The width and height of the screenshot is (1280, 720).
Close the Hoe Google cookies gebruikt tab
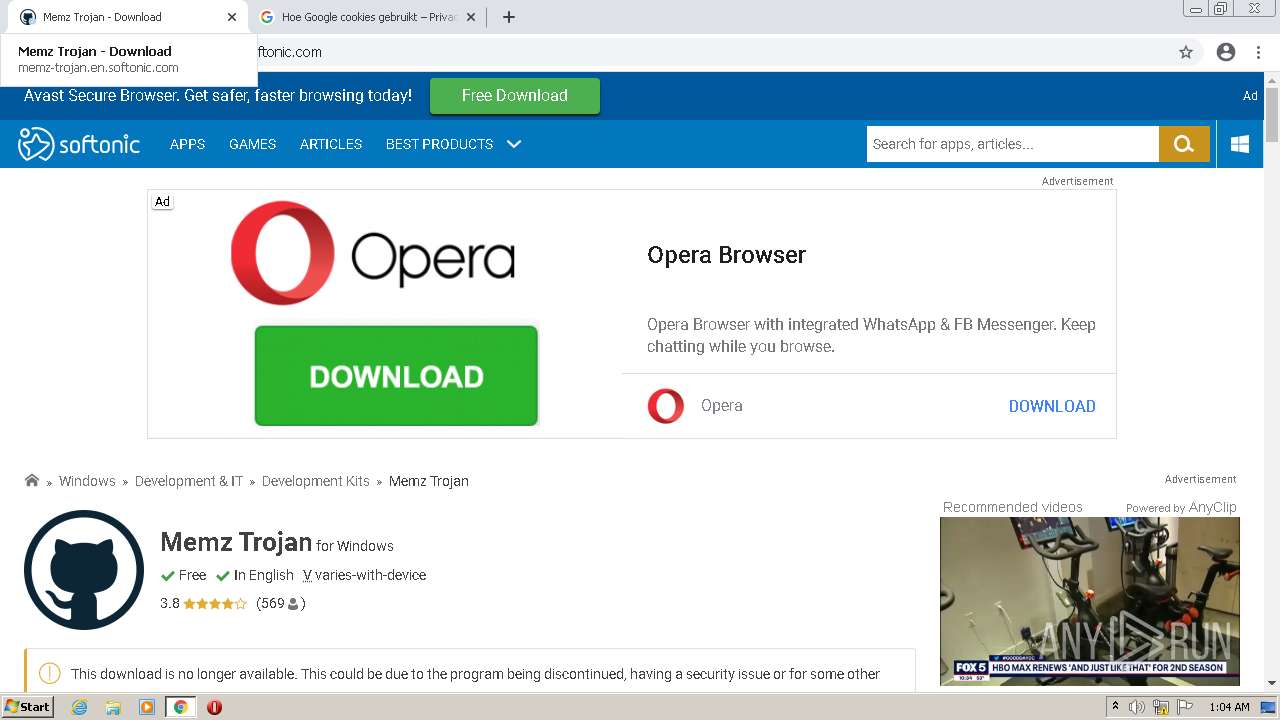coord(471,17)
